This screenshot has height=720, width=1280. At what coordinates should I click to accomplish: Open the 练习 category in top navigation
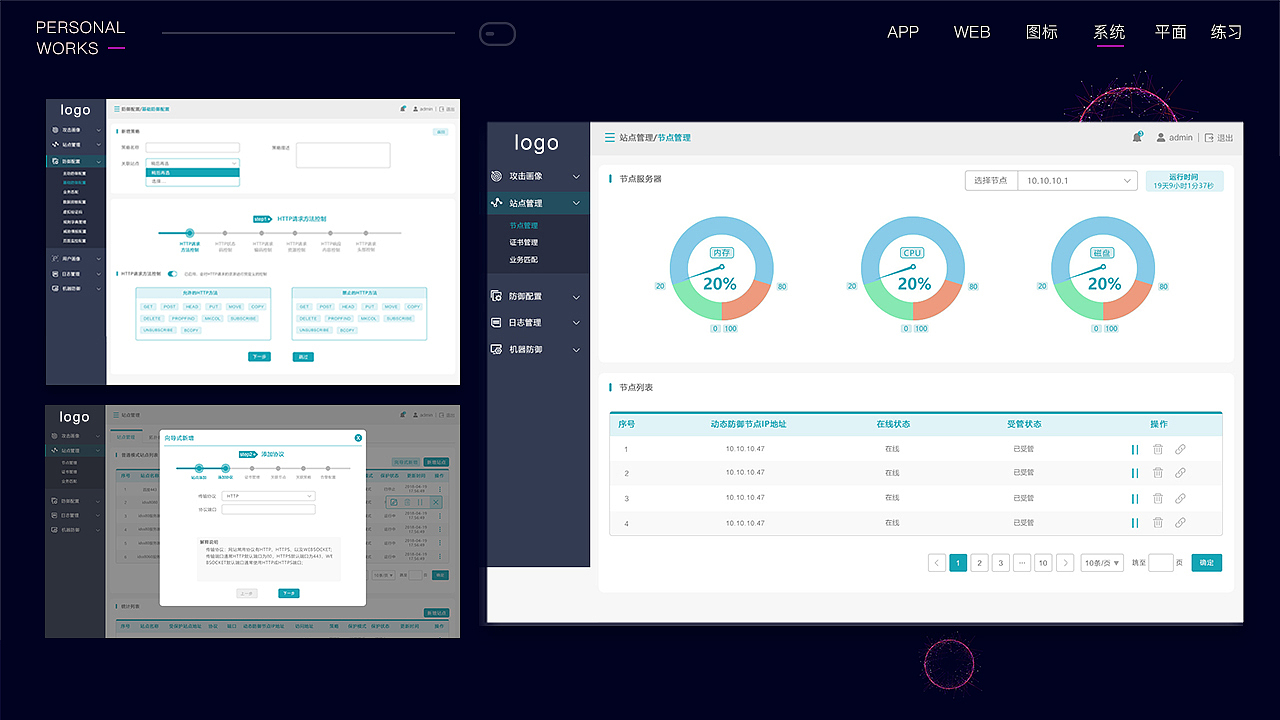coord(1227,32)
